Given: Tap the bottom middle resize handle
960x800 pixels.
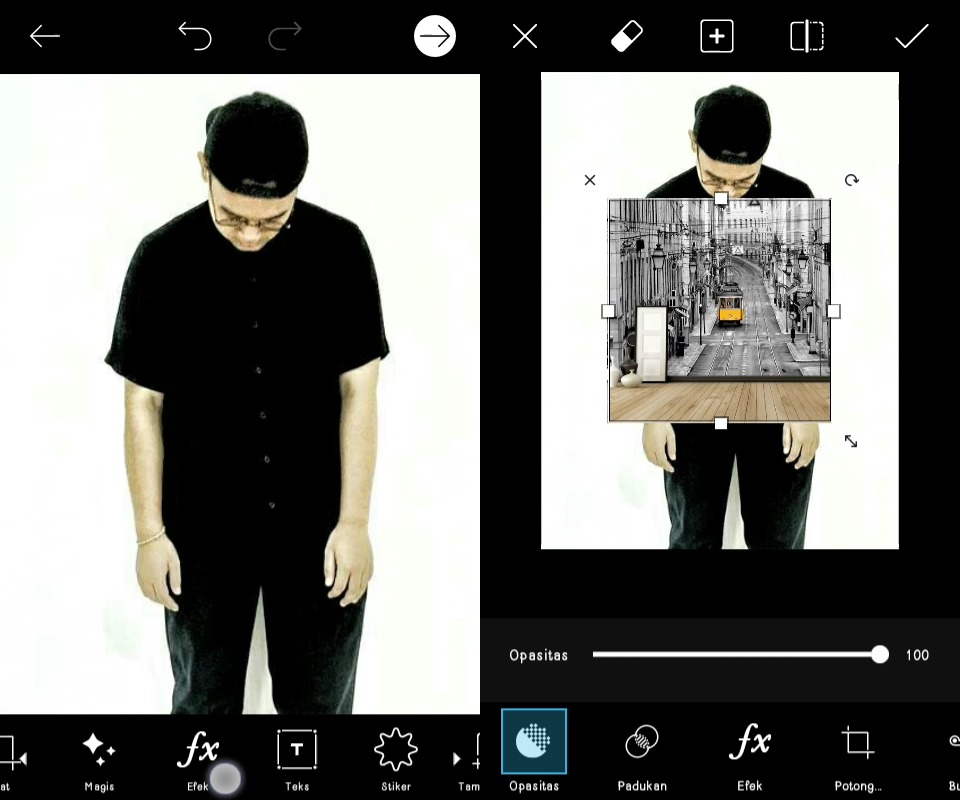Looking at the screenshot, I should tap(721, 424).
